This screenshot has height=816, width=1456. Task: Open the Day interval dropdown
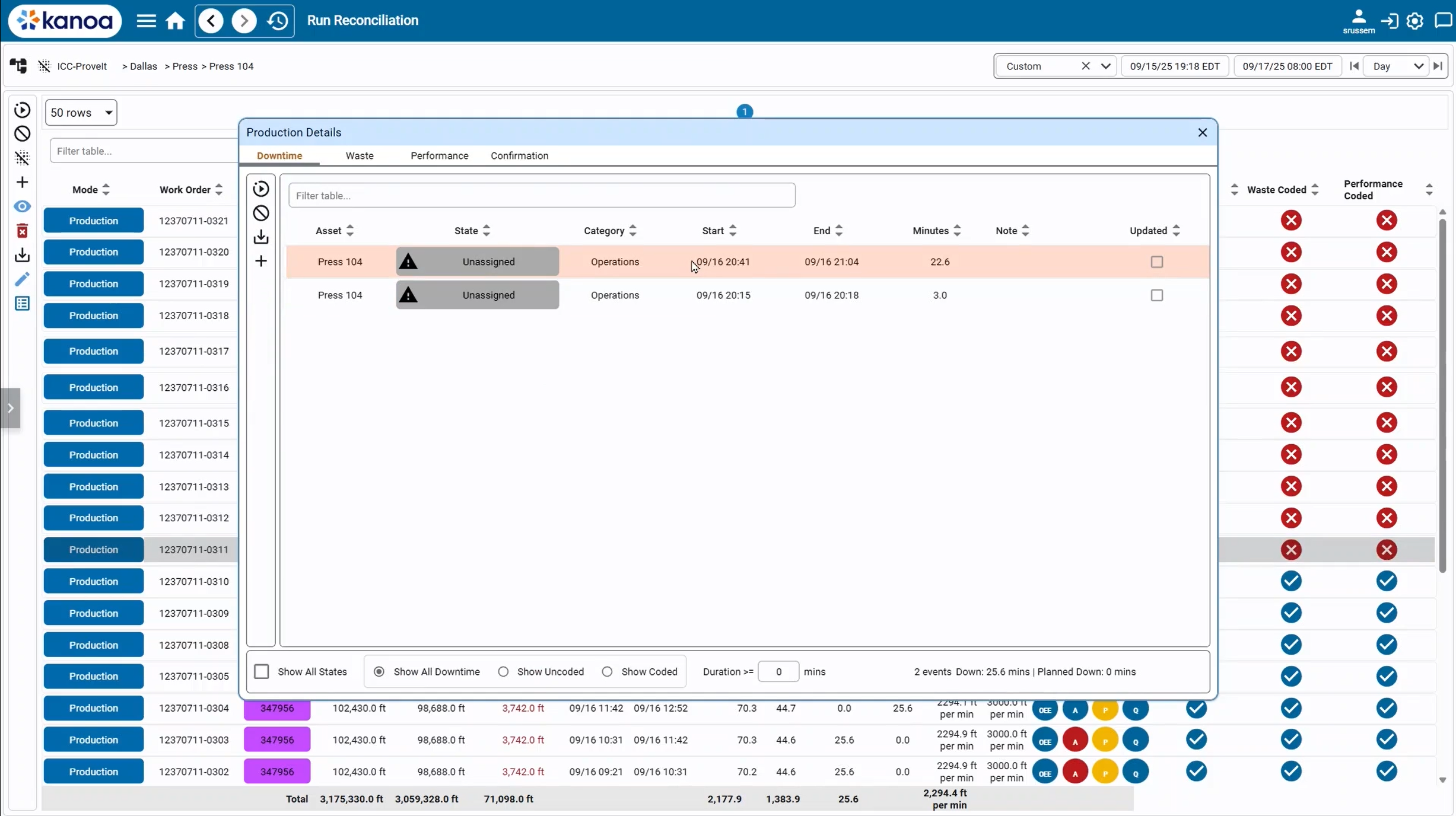click(1398, 66)
